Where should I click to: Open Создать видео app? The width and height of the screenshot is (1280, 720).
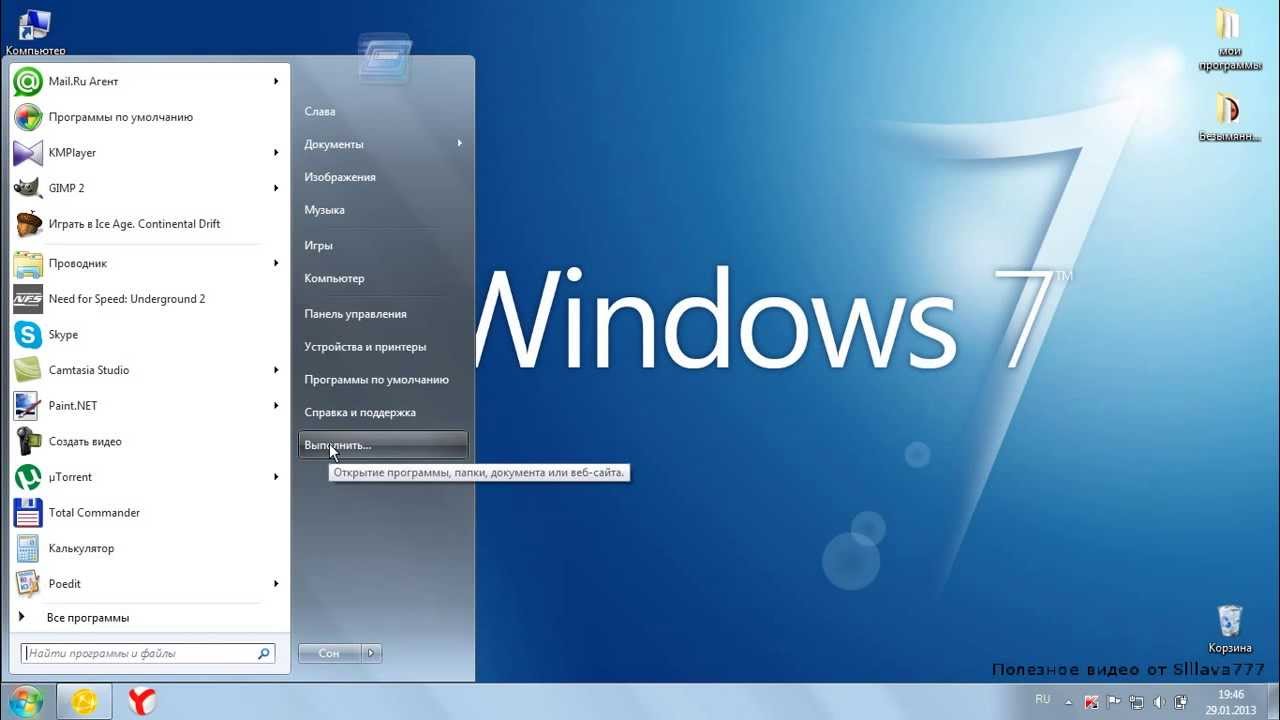point(148,441)
